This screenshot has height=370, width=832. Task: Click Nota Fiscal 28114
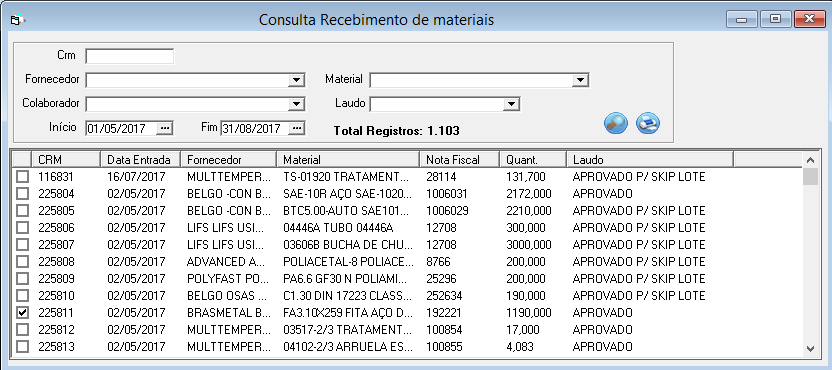(x=441, y=177)
